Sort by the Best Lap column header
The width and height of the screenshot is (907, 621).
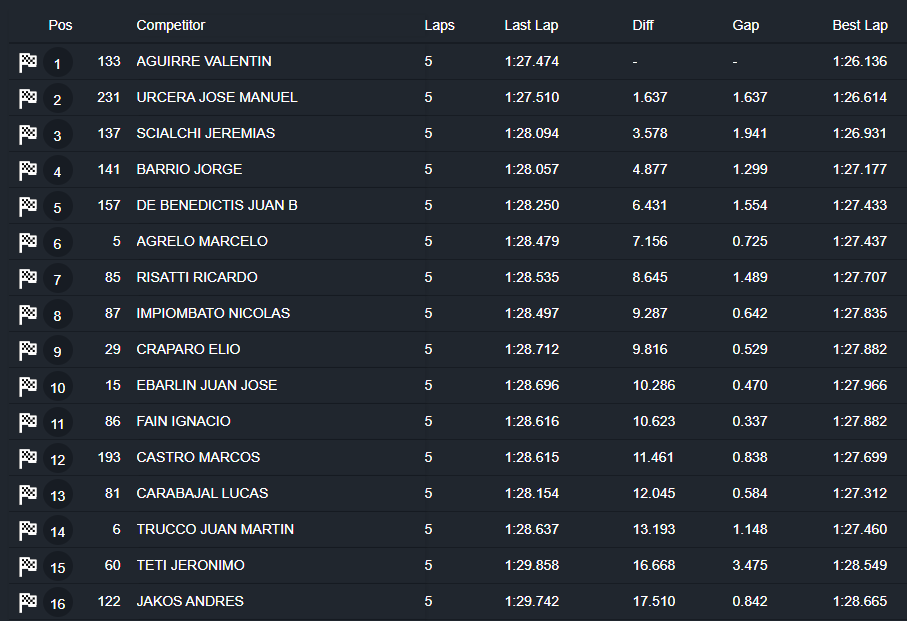tap(859, 25)
